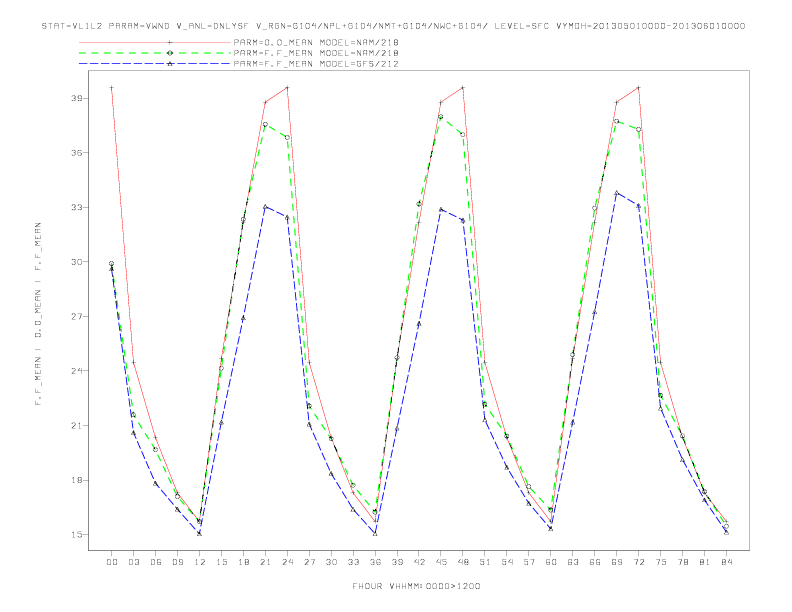Click x-axis hour label 57

click(529, 562)
